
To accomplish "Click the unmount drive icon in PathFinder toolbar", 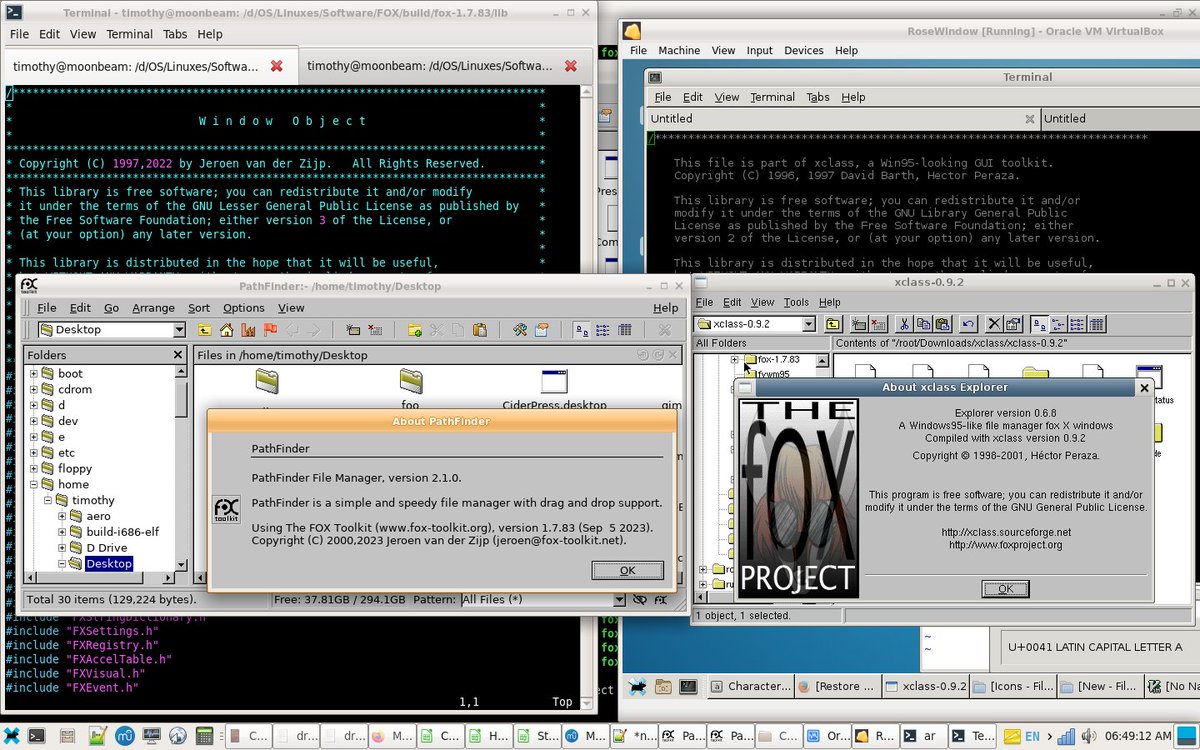I will tap(373, 330).
